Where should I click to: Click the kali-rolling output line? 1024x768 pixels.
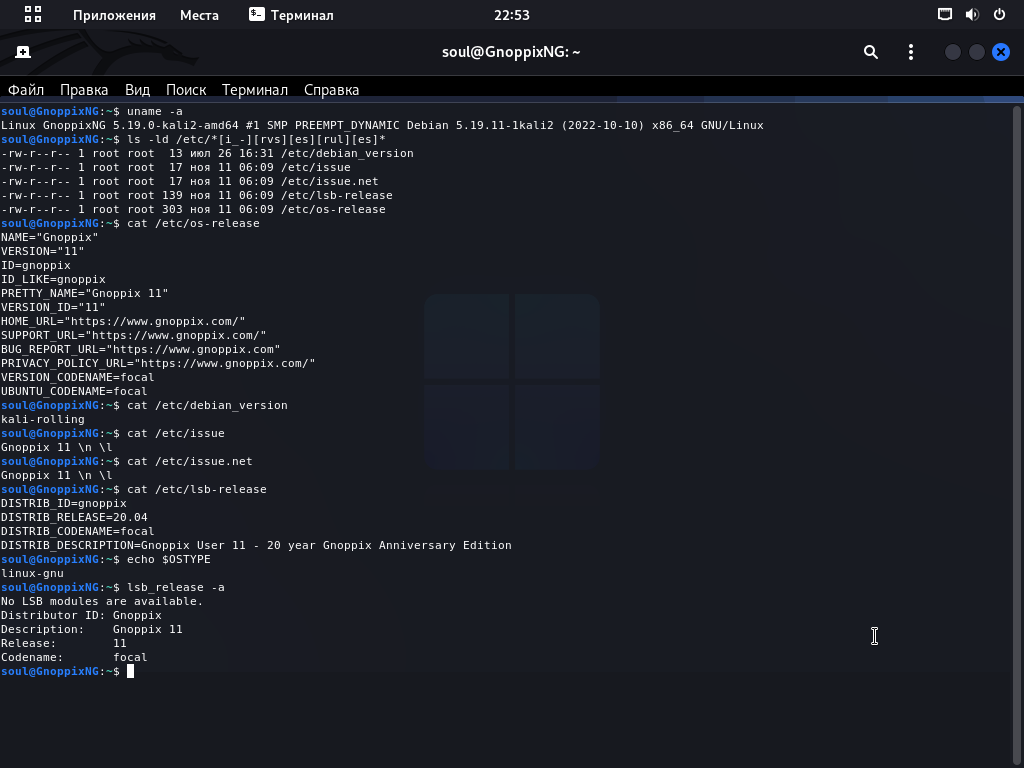[42, 419]
